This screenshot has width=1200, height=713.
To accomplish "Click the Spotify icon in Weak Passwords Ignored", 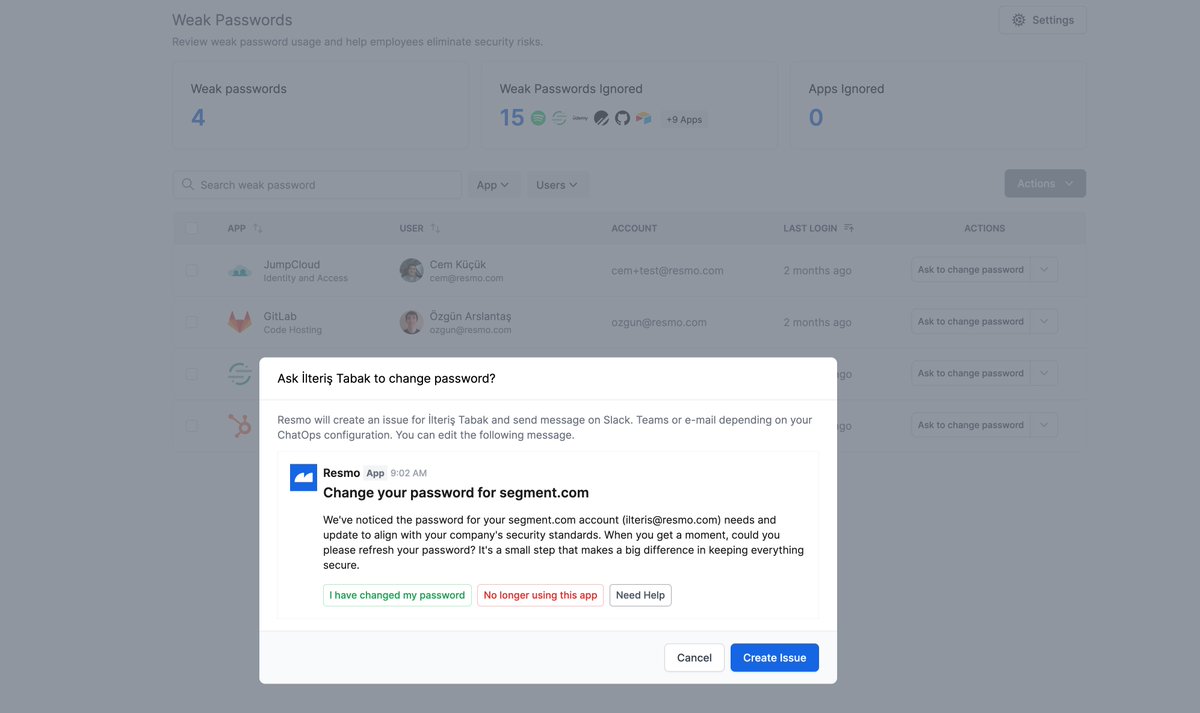I will (538, 118).
